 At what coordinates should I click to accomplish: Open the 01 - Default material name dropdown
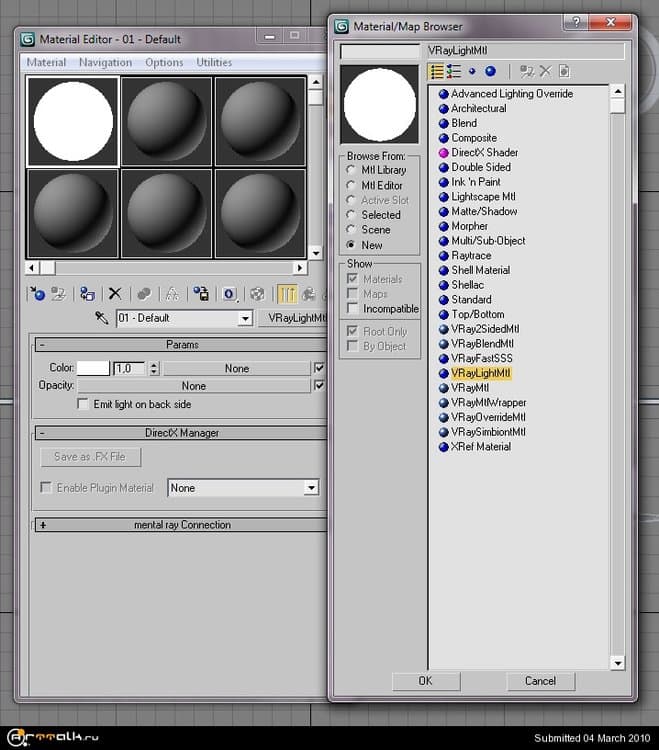[245, 318]
